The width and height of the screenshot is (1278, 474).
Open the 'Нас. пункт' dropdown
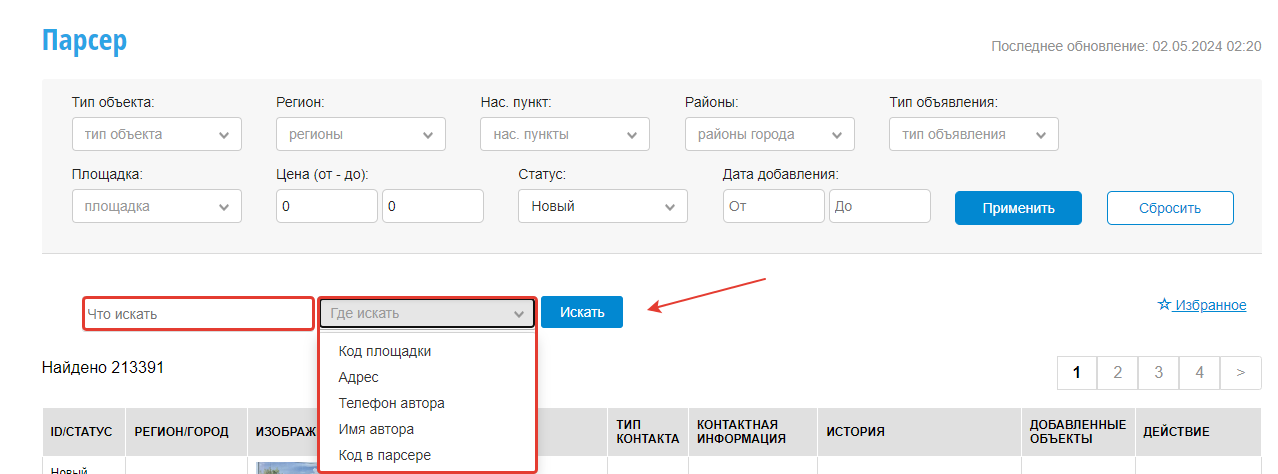click(x=565, y=134)
